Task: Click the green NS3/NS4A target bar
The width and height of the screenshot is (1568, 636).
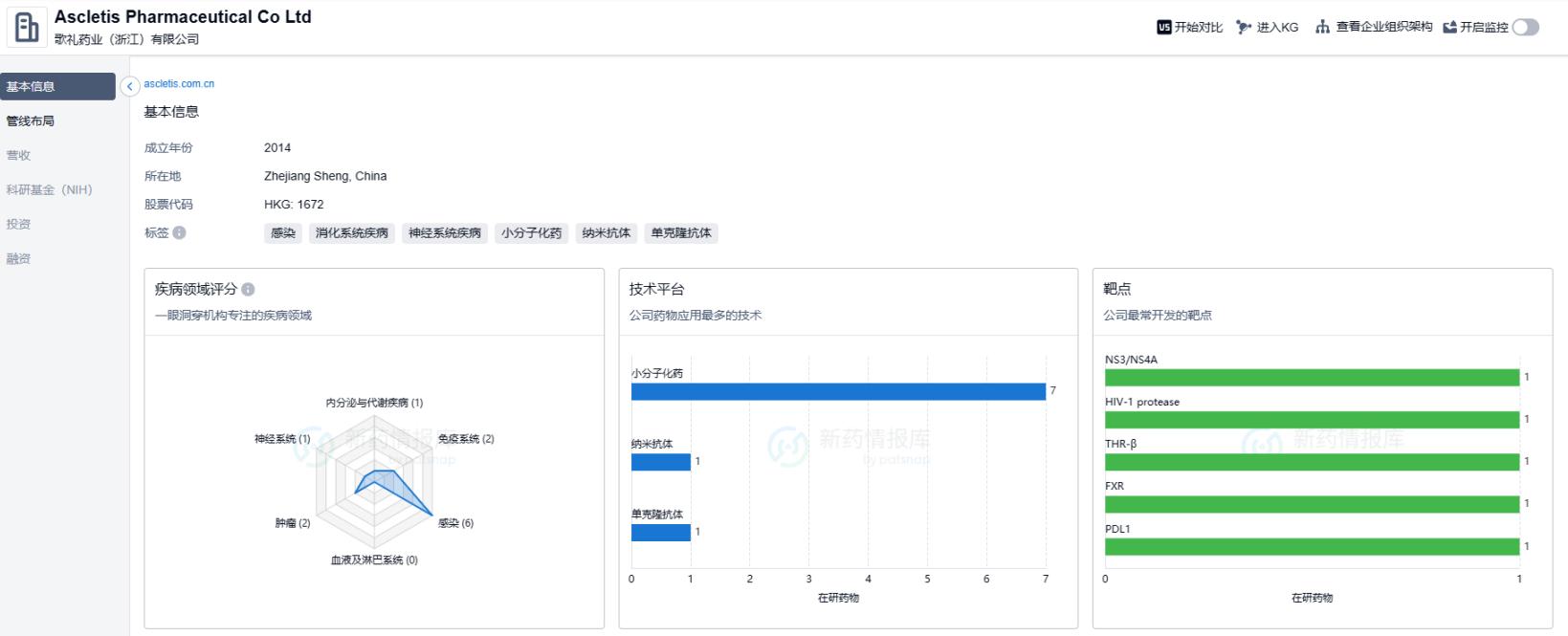Action: (x=1311, y=377)
